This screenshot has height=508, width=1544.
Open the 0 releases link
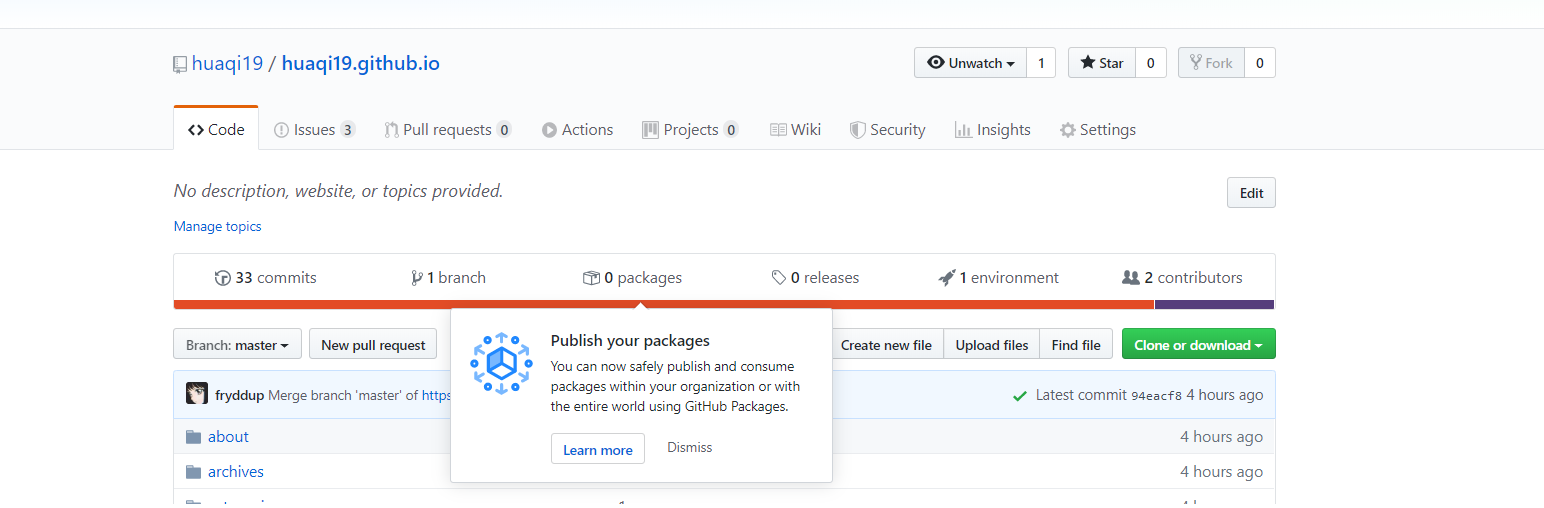815,278
